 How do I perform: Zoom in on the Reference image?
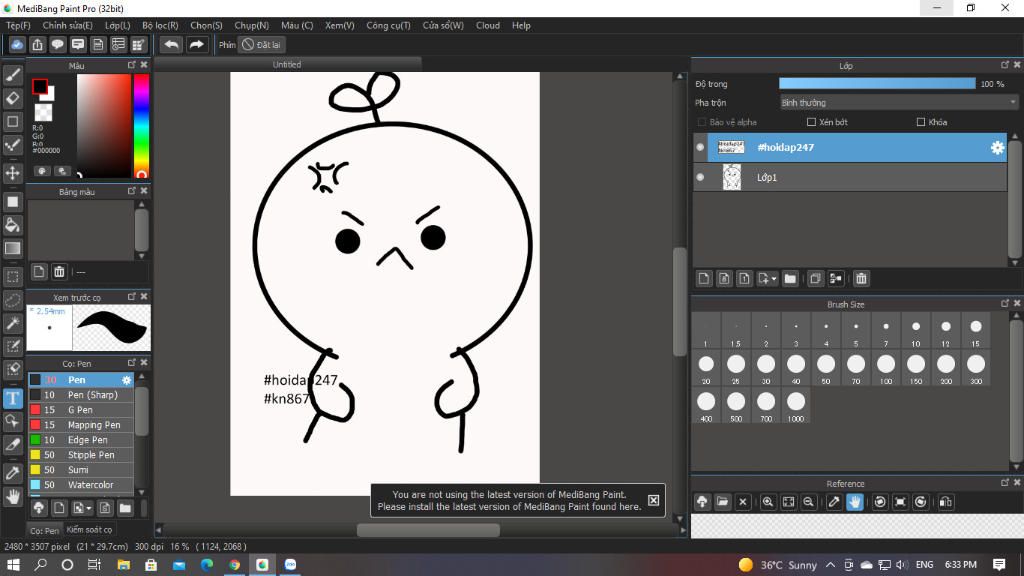click(767, 502)
